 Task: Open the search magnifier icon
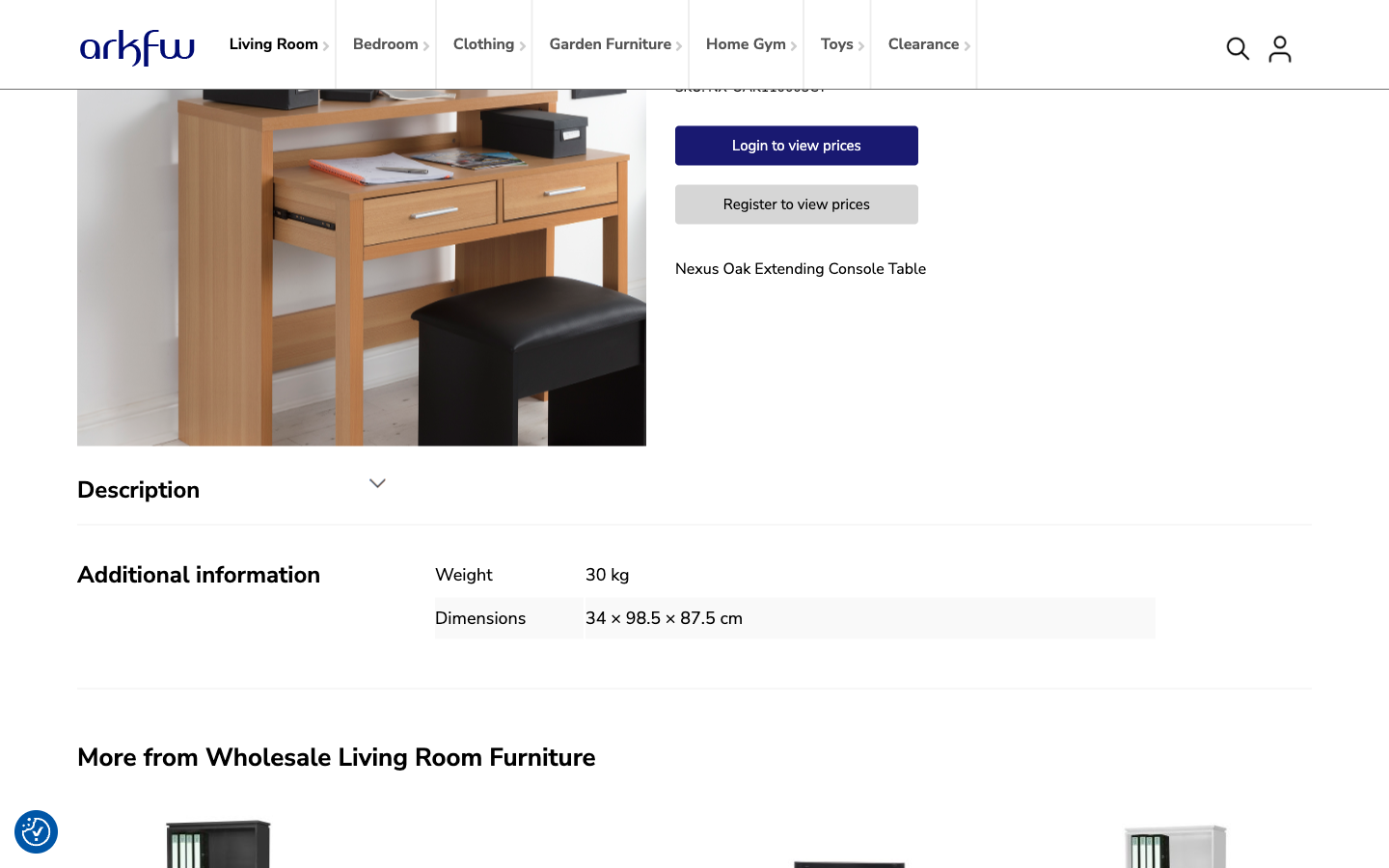coord(1238,48)
